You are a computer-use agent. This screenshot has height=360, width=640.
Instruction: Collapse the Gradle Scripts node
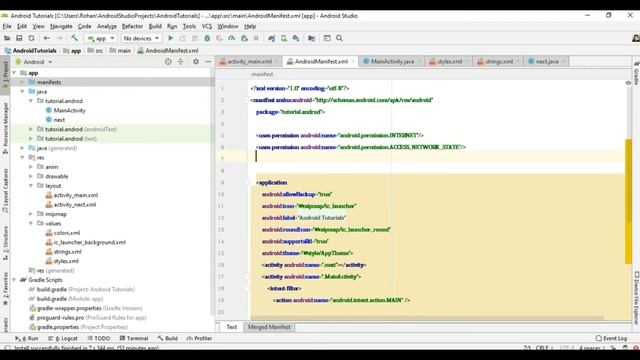14,280
